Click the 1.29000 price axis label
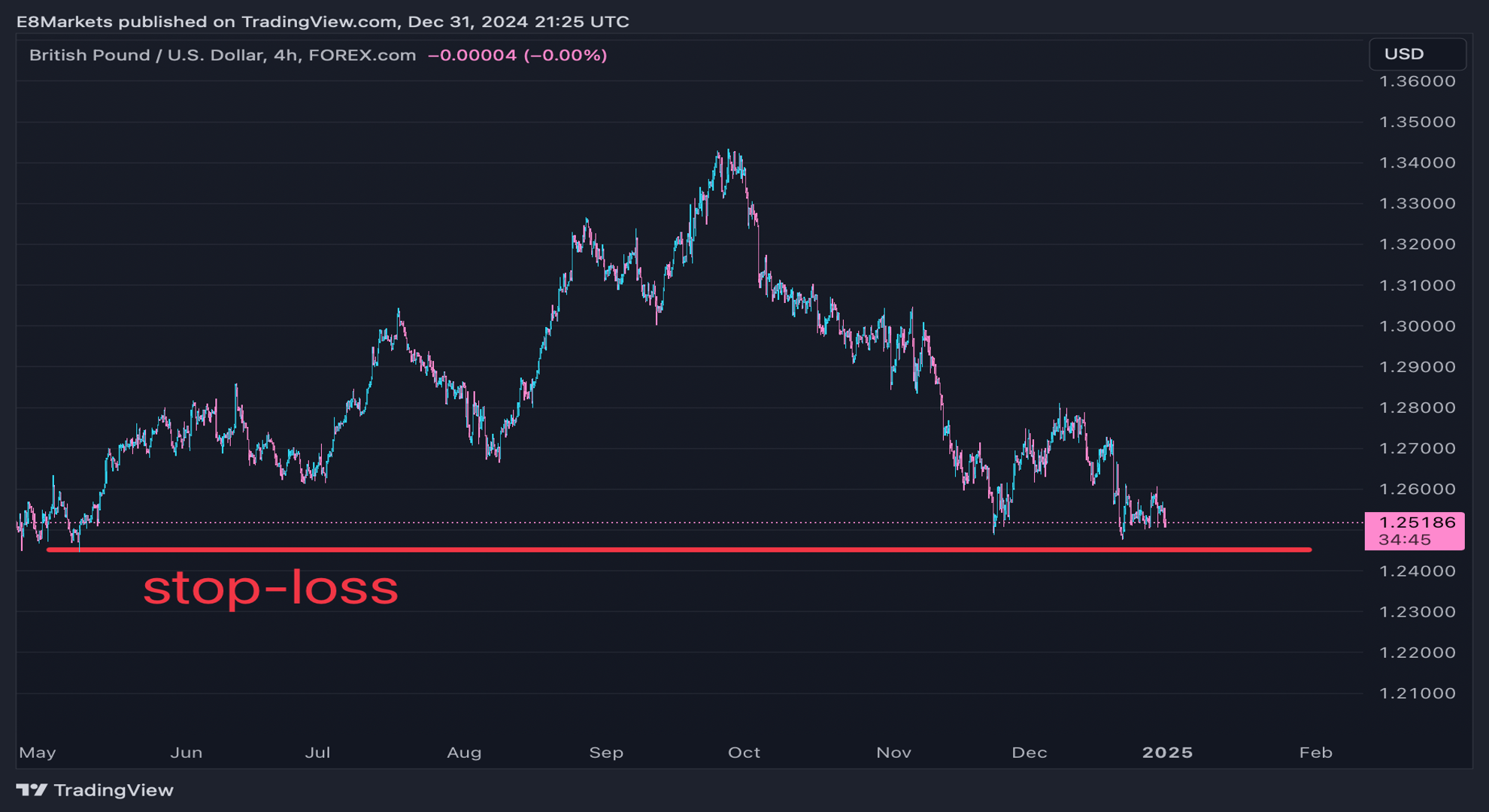This screenshot has height=812, width=1489. click(x=1418, y=367)
